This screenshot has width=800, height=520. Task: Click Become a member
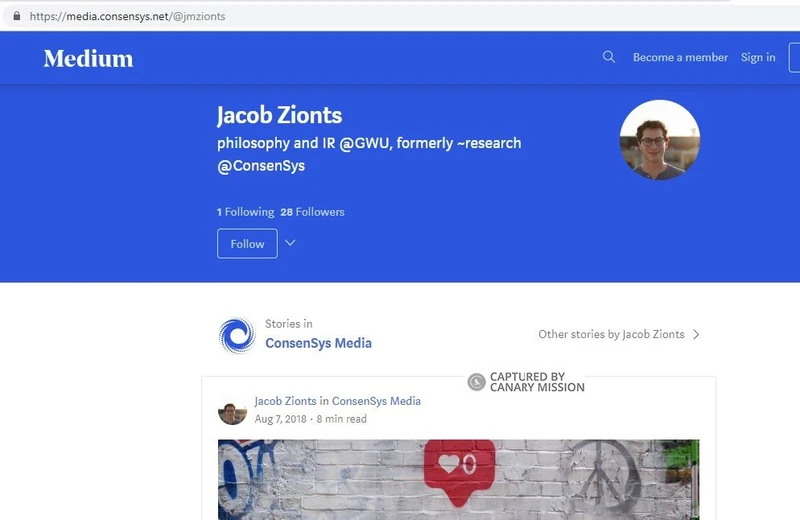click(x=680, y=57)
